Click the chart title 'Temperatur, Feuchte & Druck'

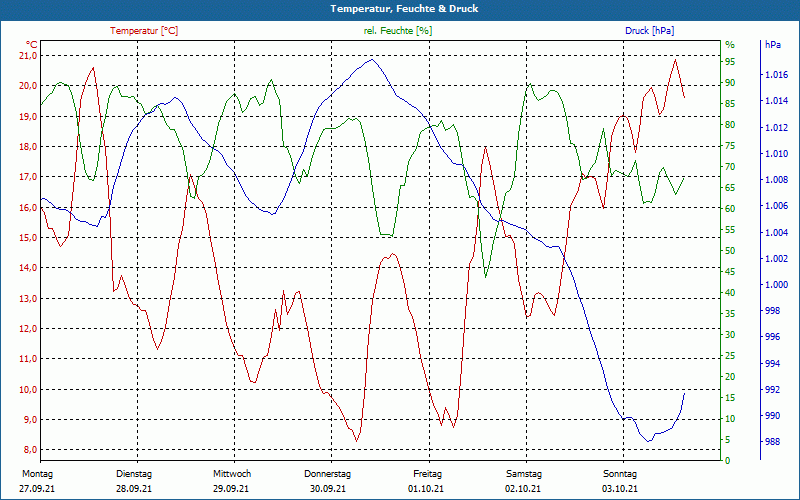tap(404, 9)
